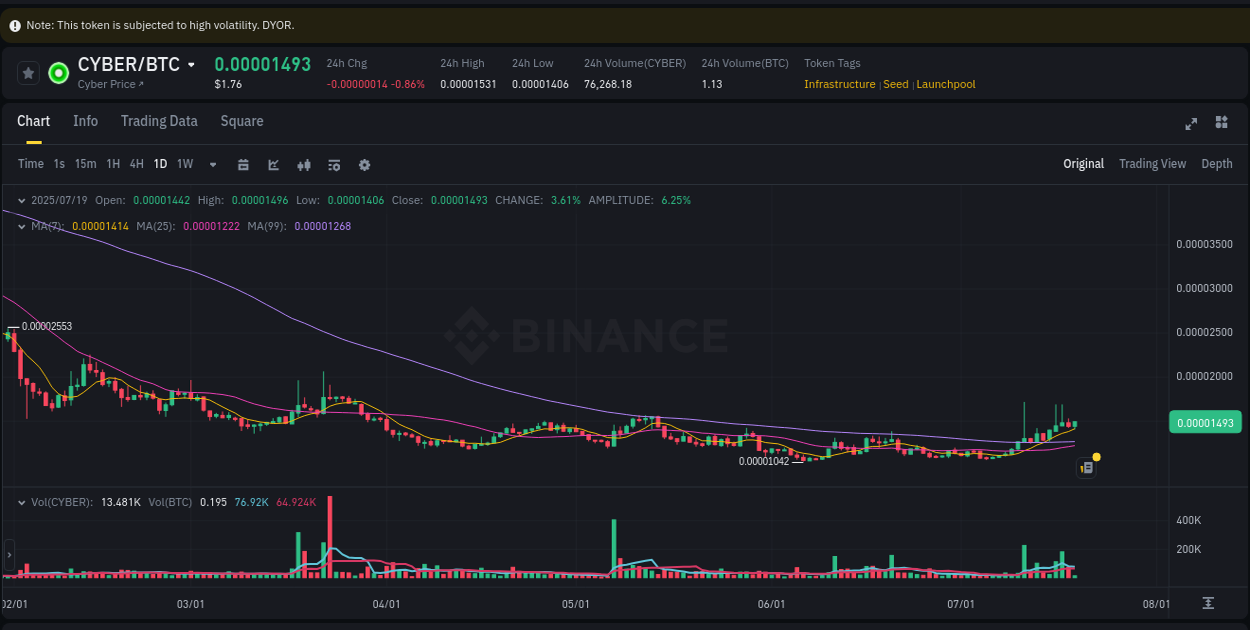
Task: Collapse the MA indicator row chevron
Action: 20,226
